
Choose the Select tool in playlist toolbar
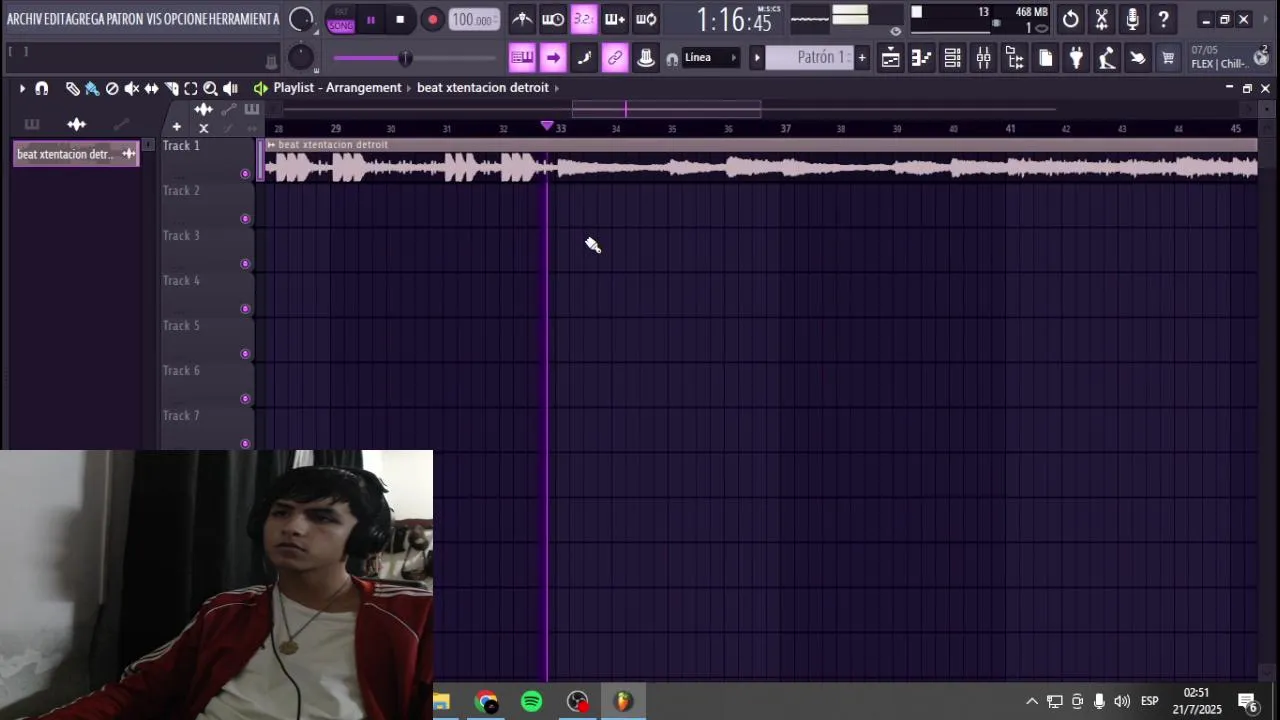pyautogui.click(x=190, y=88)
